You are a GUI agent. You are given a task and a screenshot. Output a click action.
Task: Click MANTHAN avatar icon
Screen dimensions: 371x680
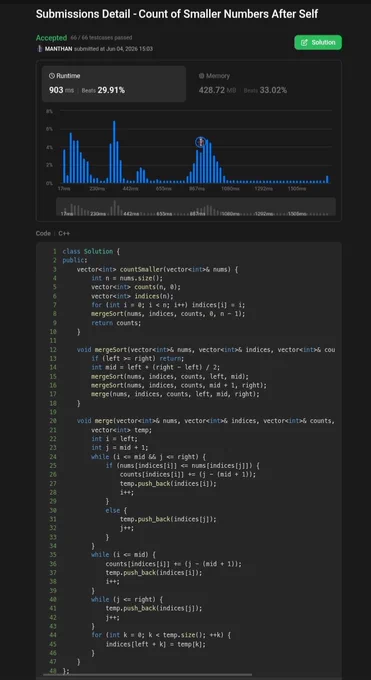[x=39, y=49]
